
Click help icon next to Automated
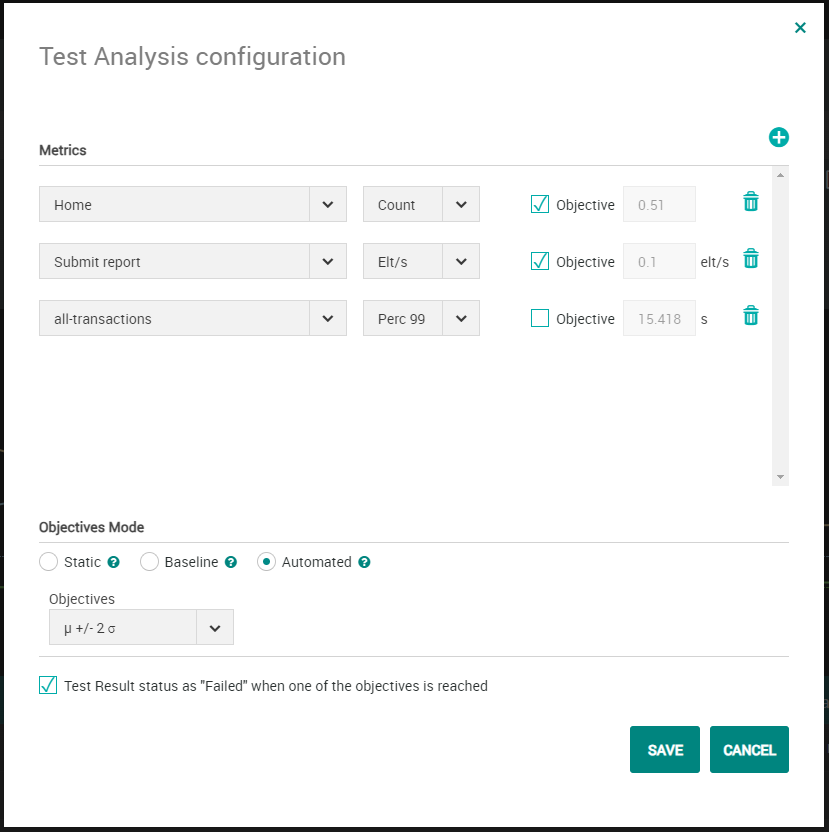pyautogui.click(x=364, y=562)
